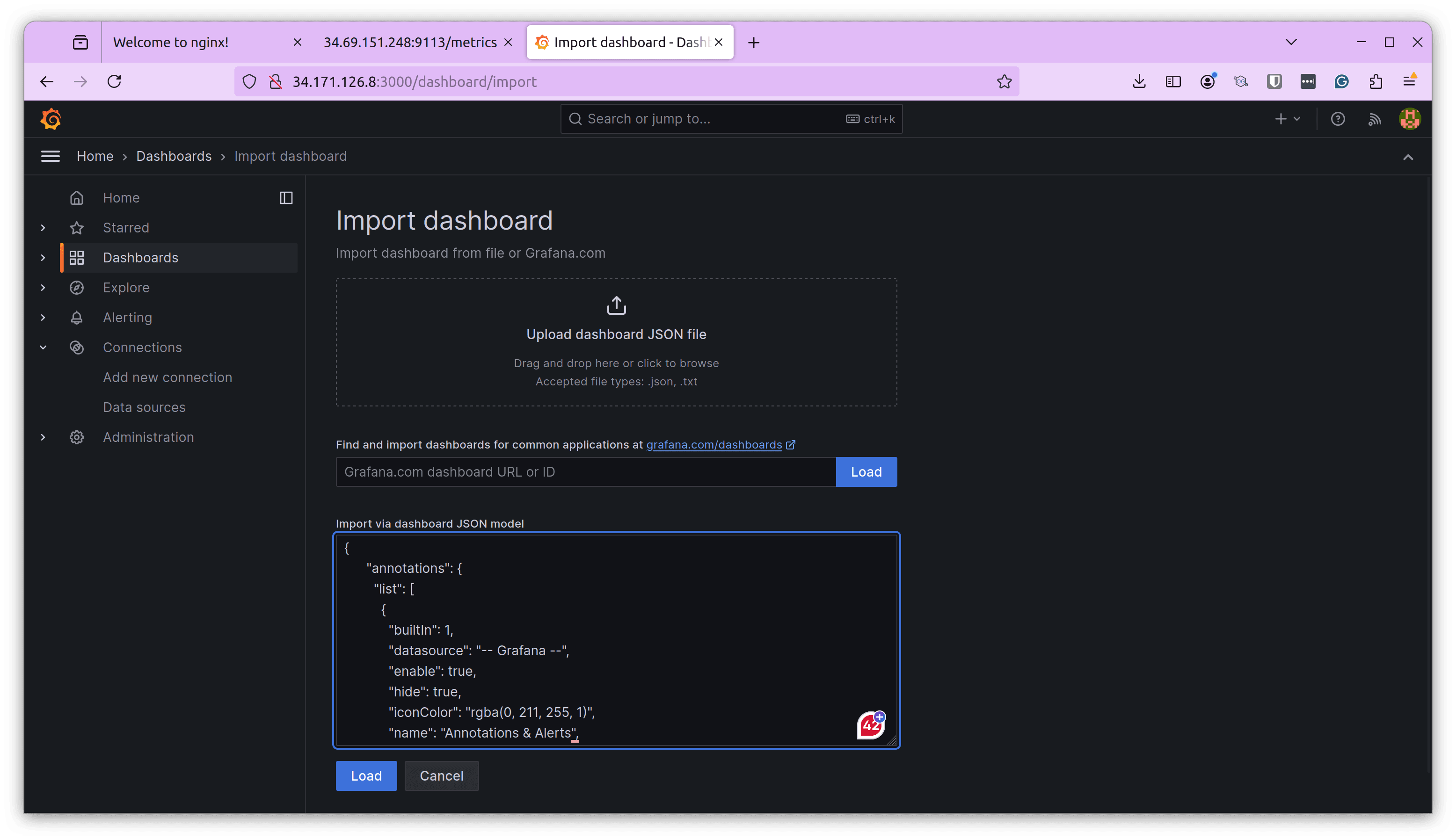The height and width of the screenshot is (840, 1456).
Task: Open browser downloads icon
Action: (x=1139, y=81)
